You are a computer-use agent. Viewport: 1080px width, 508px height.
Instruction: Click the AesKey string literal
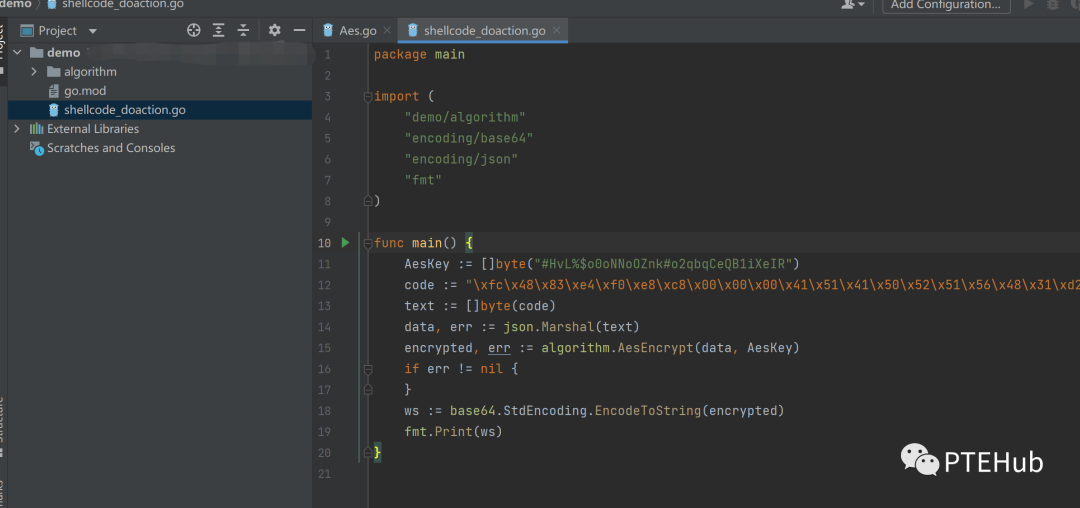click(661, 264)
